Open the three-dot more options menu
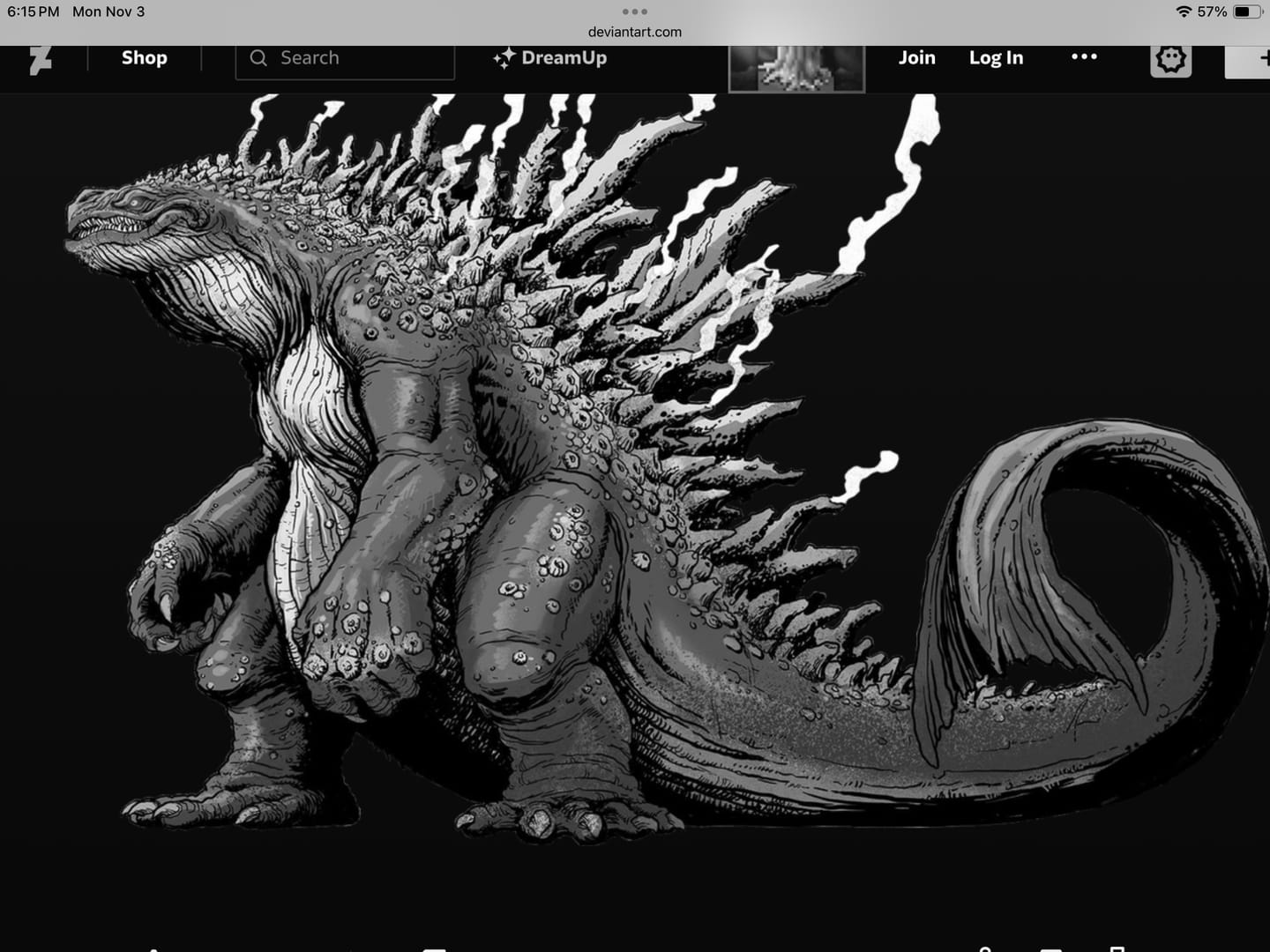 pos(1084,57)
